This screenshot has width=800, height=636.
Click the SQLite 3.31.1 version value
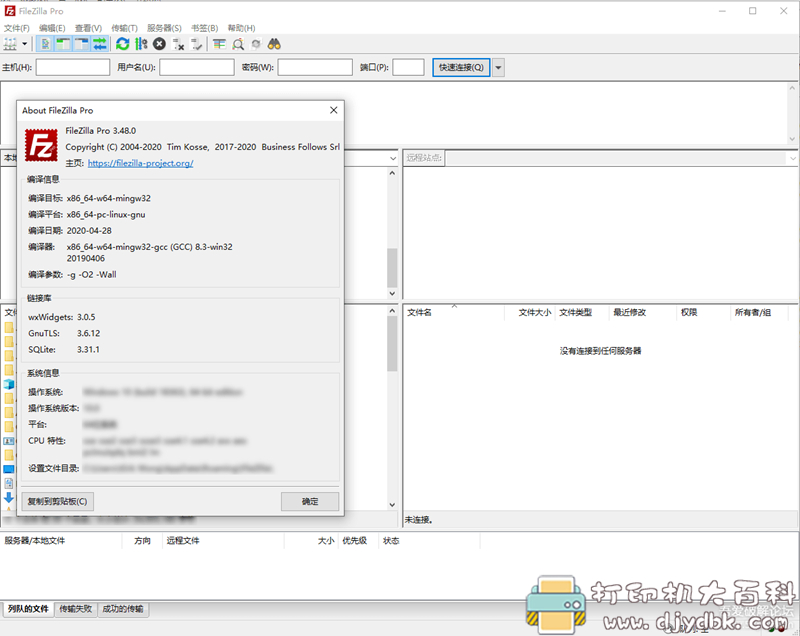point(88,349)
